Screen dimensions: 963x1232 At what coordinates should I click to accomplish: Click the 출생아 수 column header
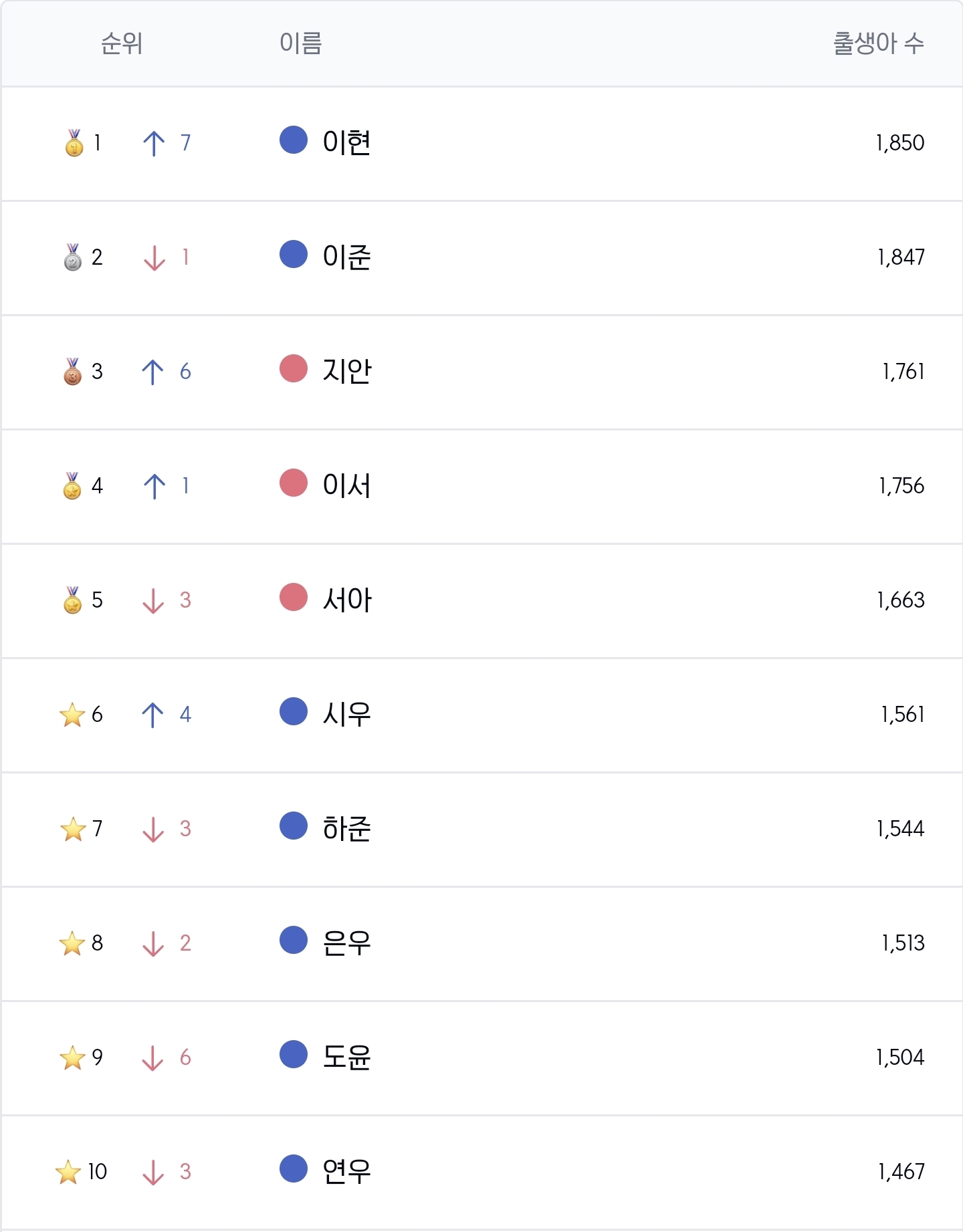[x=879, y=43]
